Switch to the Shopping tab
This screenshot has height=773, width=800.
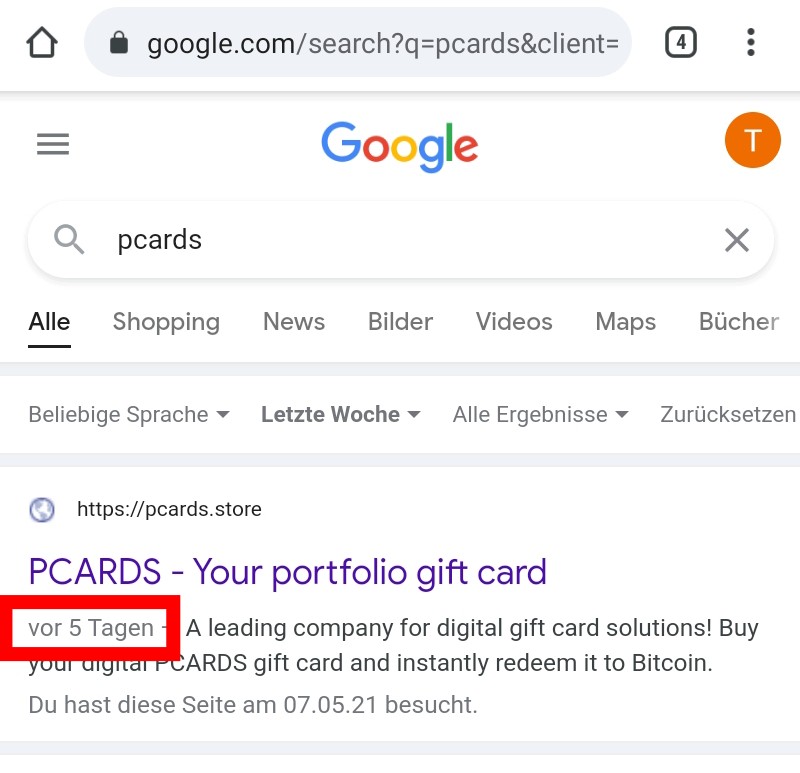click(166, 322)
